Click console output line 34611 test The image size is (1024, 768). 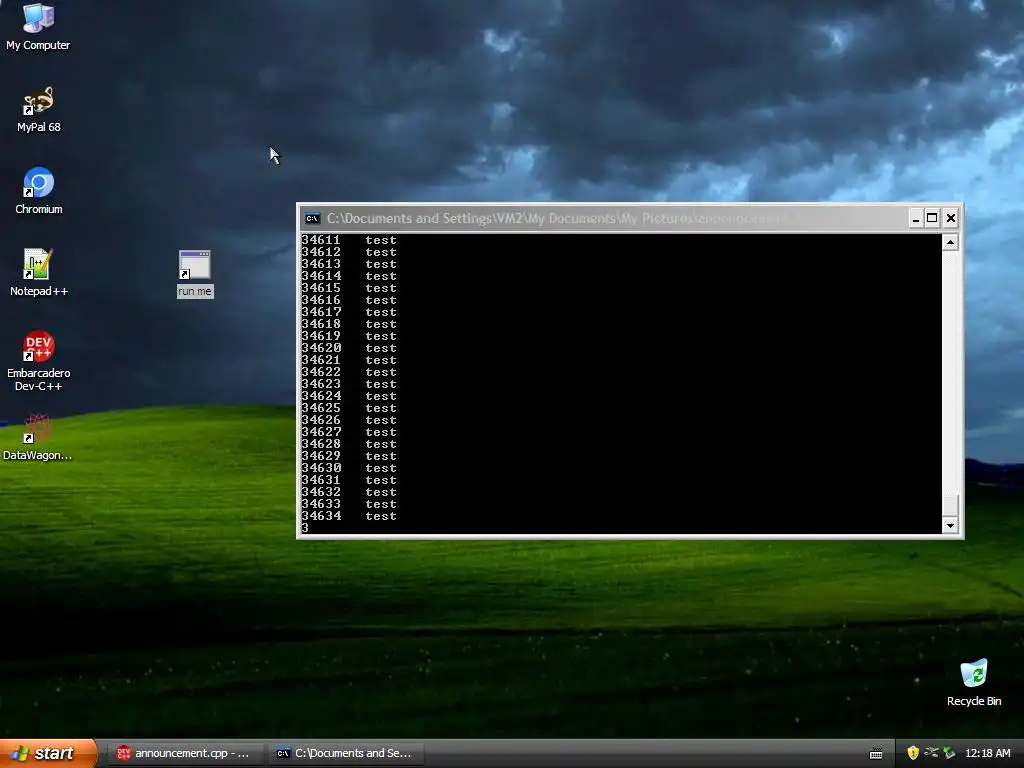point(349,240)
